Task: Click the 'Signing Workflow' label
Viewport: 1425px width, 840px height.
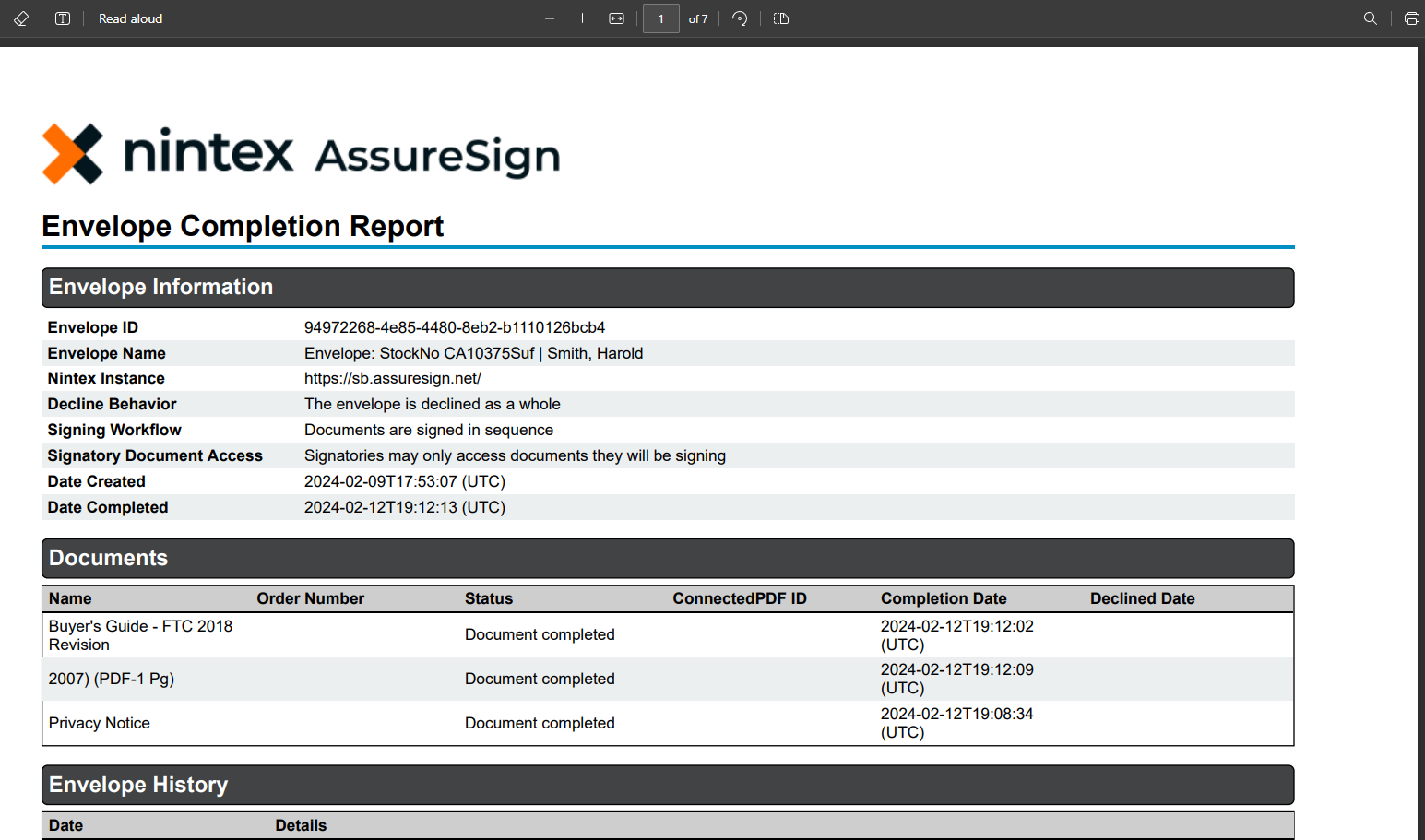Action: 114,430
